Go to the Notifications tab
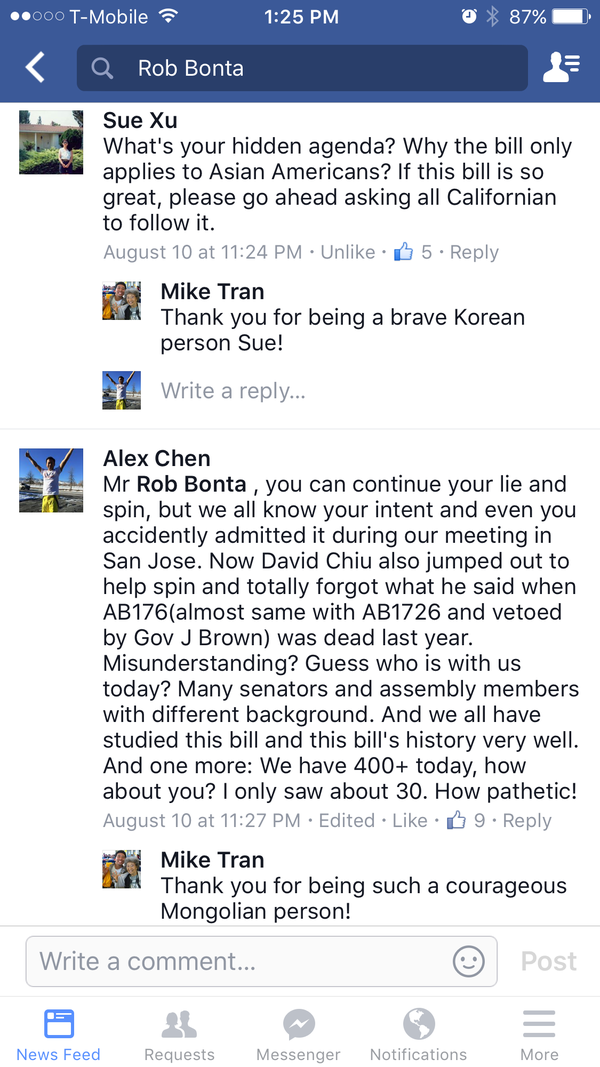This screenshot has height=1067, width=600. click(x=418, y=1035)
